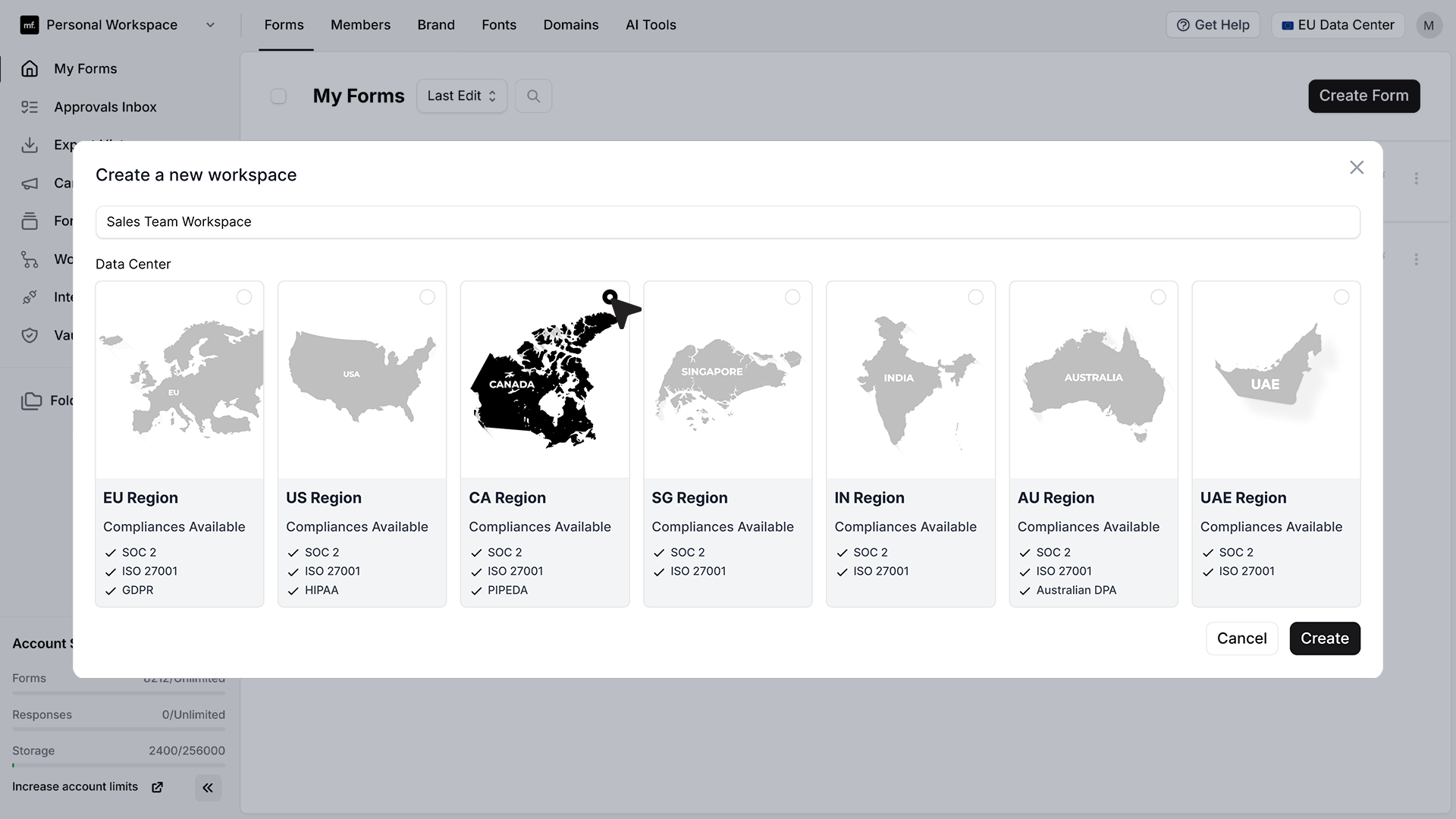Select the EU Region radio button
This screenshot has height=819, width=1456.
(244, 297)
